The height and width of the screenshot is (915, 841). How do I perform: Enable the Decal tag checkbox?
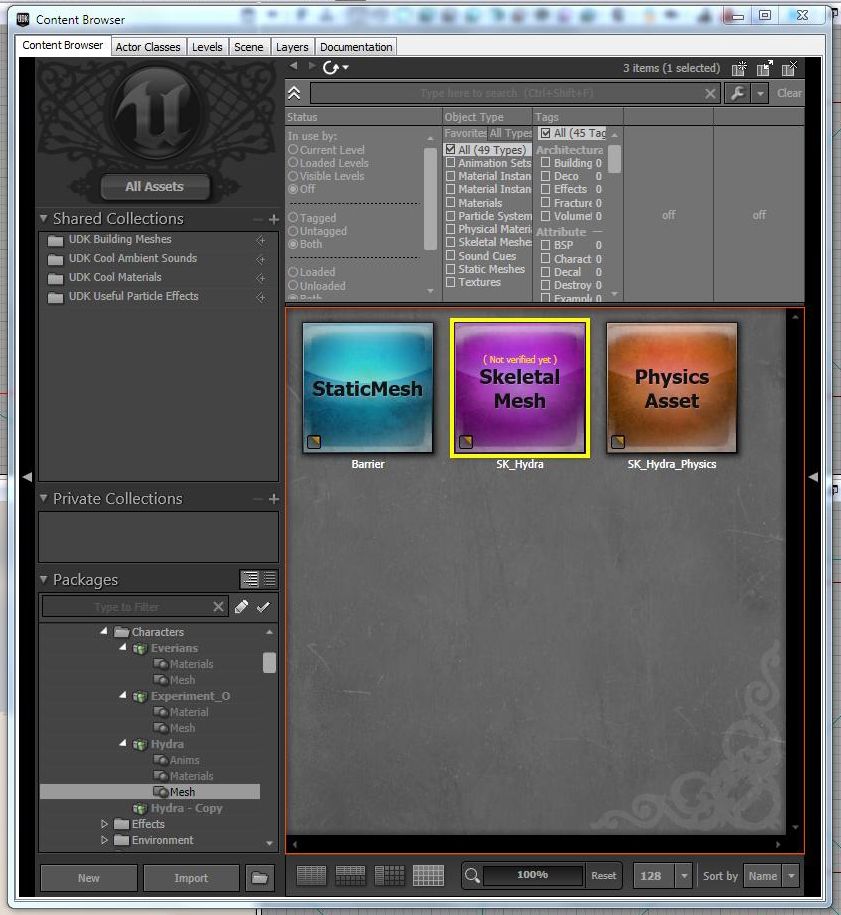pyautogui.click(x=546, y=272)
